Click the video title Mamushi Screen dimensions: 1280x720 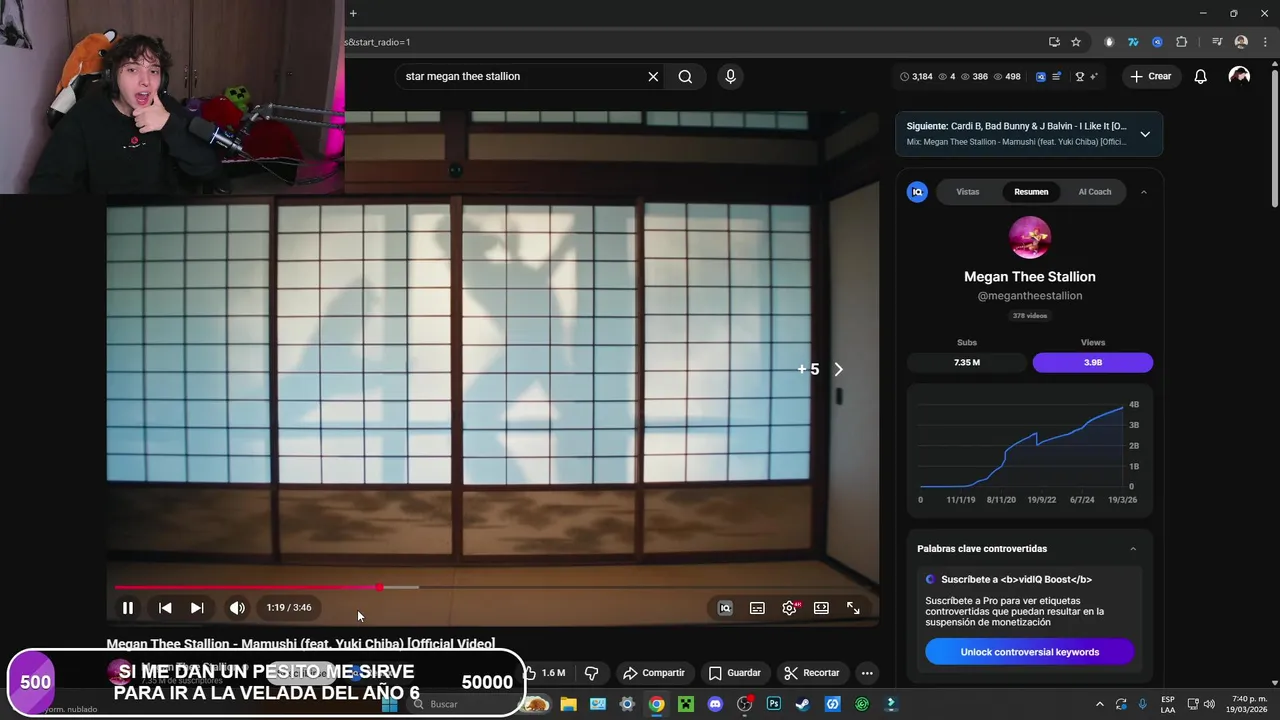point(301,644)
